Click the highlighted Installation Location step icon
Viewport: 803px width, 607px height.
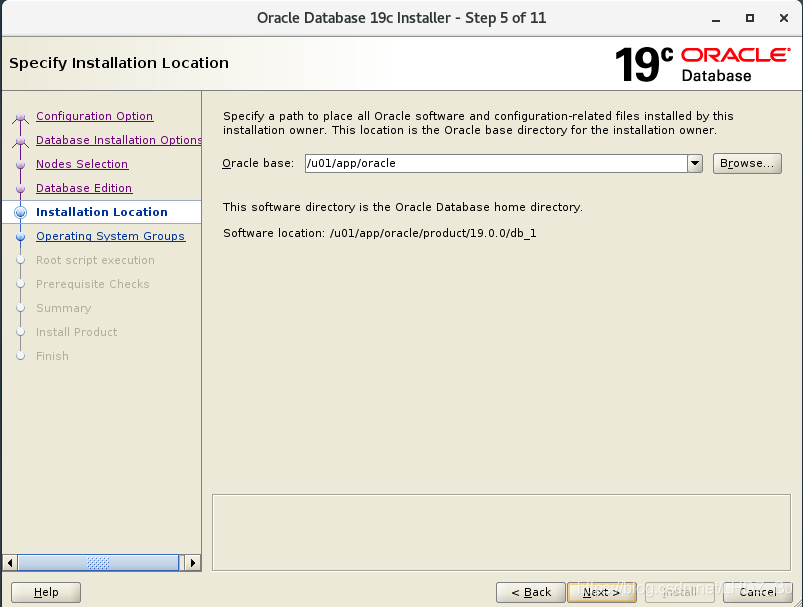pos(21,212)
